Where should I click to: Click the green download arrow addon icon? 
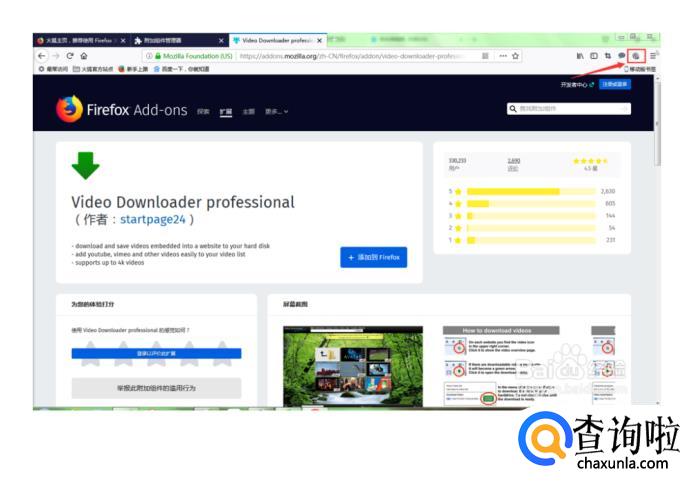tap(85, 166)
